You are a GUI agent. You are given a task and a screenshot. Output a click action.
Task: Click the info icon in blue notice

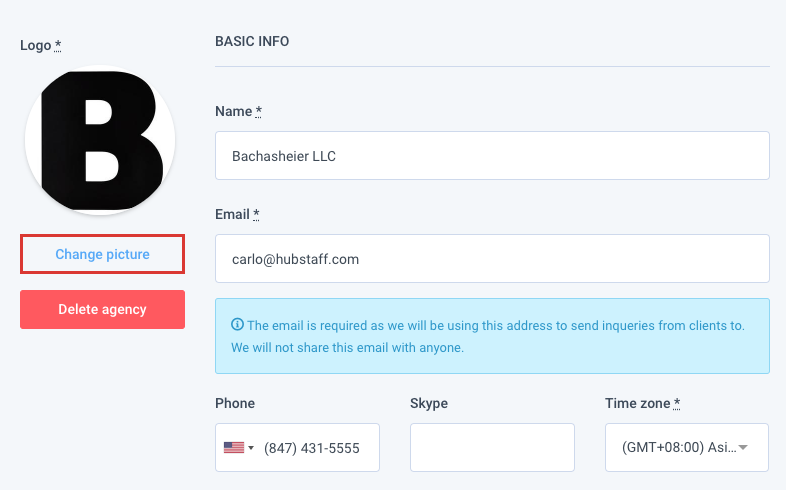[237, 325]
